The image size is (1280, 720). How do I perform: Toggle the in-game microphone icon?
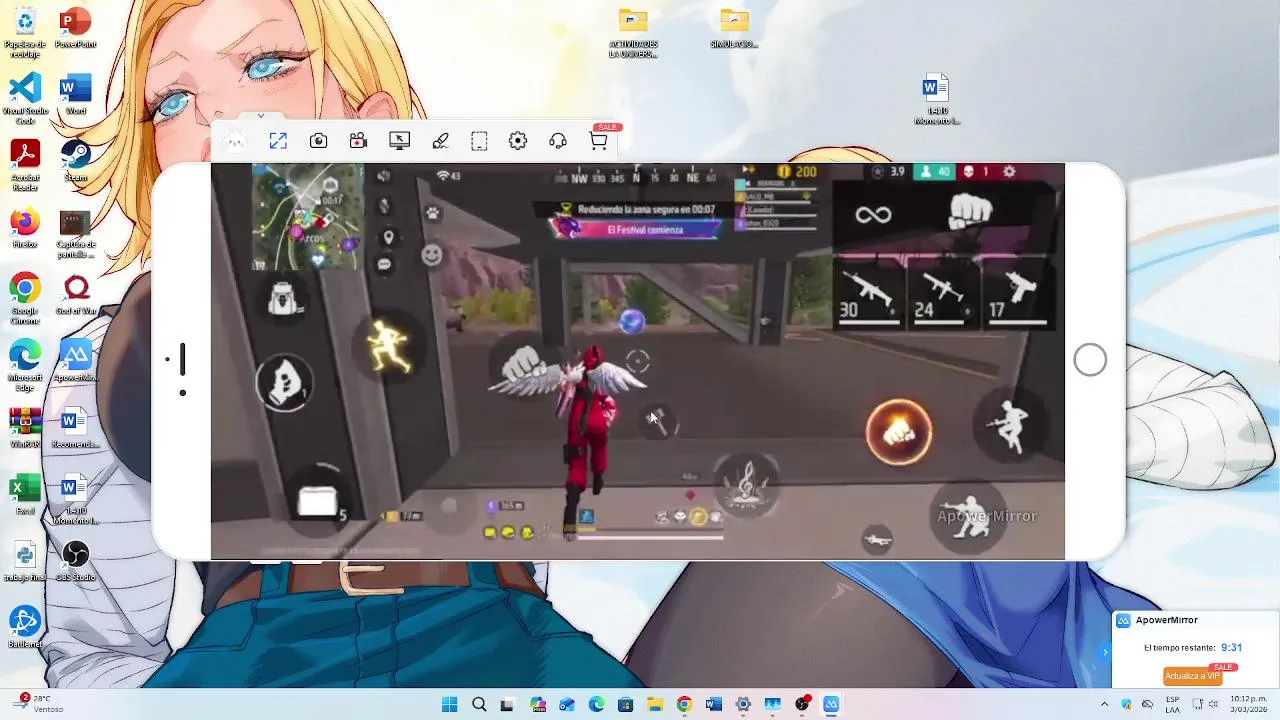point(384,206)
